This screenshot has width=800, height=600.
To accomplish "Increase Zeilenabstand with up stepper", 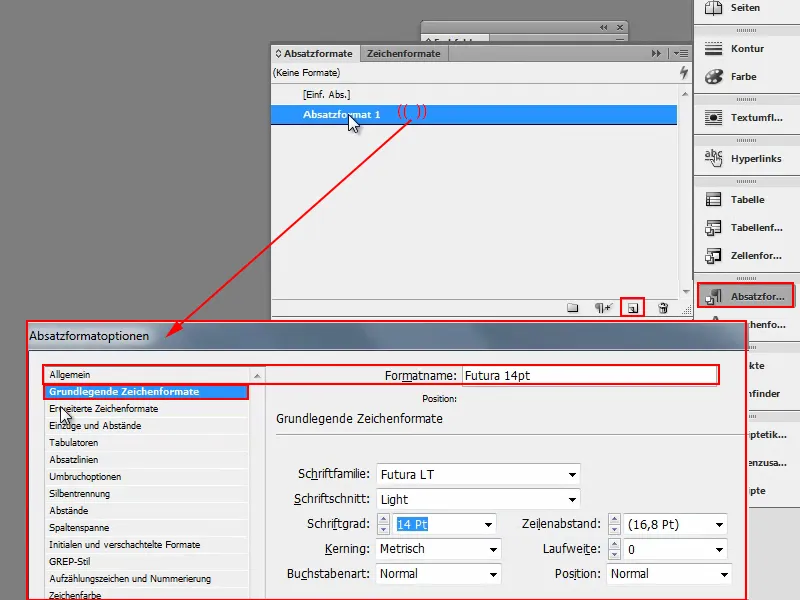I will click(614, 519).
